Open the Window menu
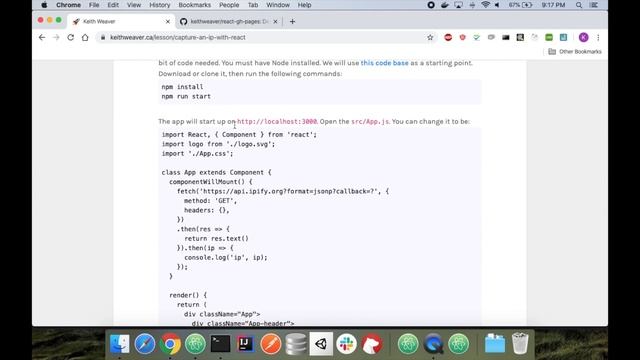The height and width of the screenshot is (360, 640). tap(278, 5)
